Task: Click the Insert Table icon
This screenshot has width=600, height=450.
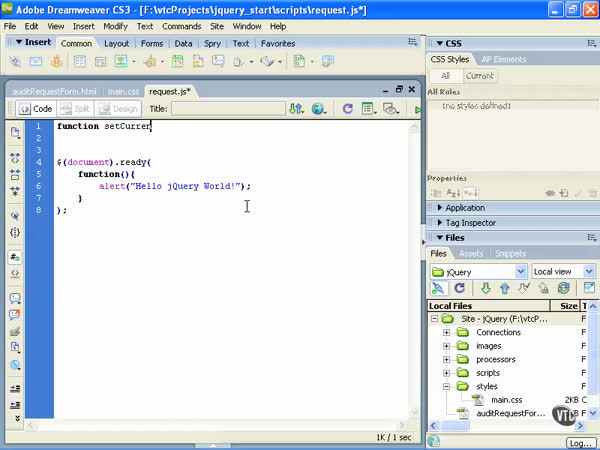Action: [79, 62]
